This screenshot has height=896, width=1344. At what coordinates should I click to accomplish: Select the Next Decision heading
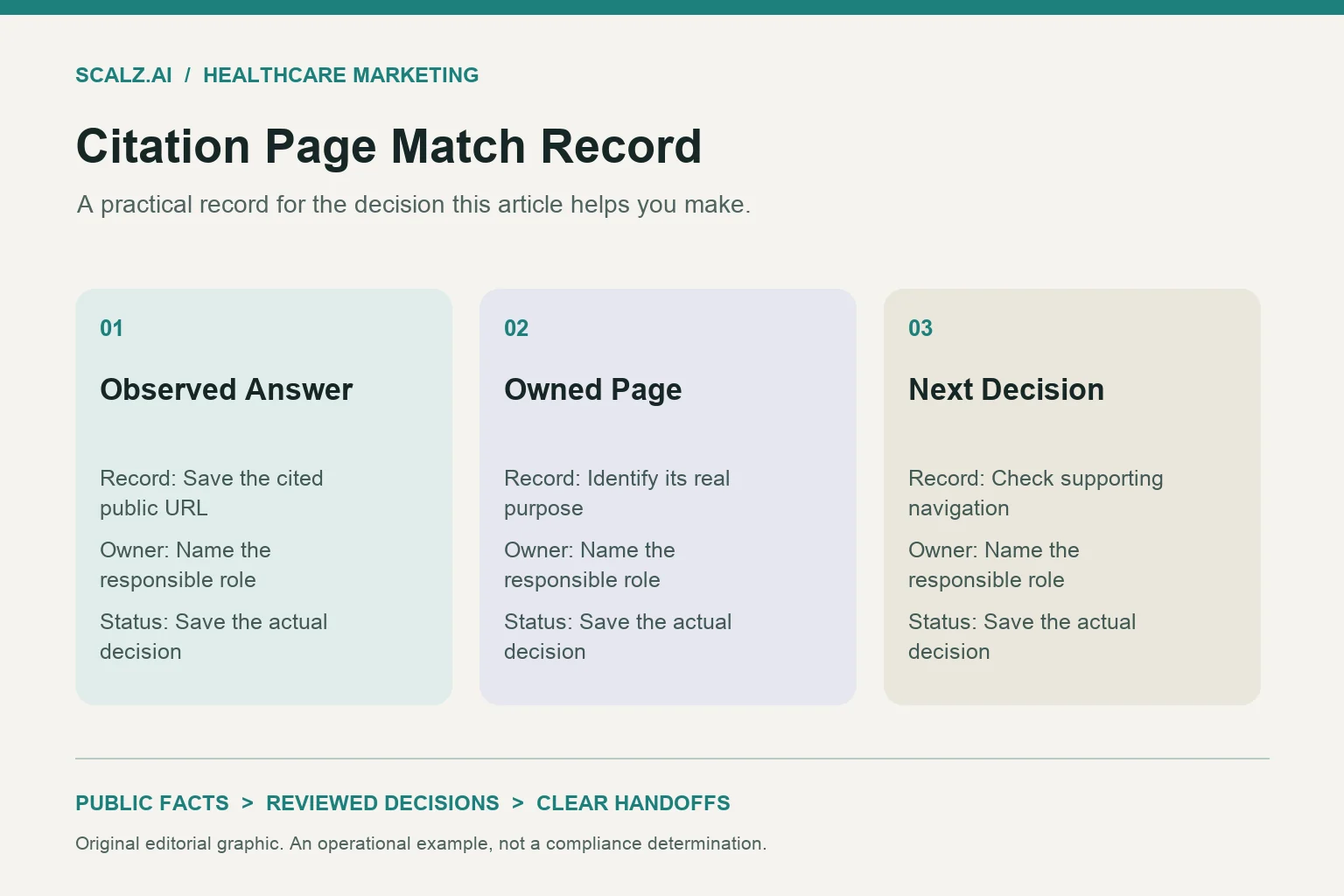pos(1006,389)
